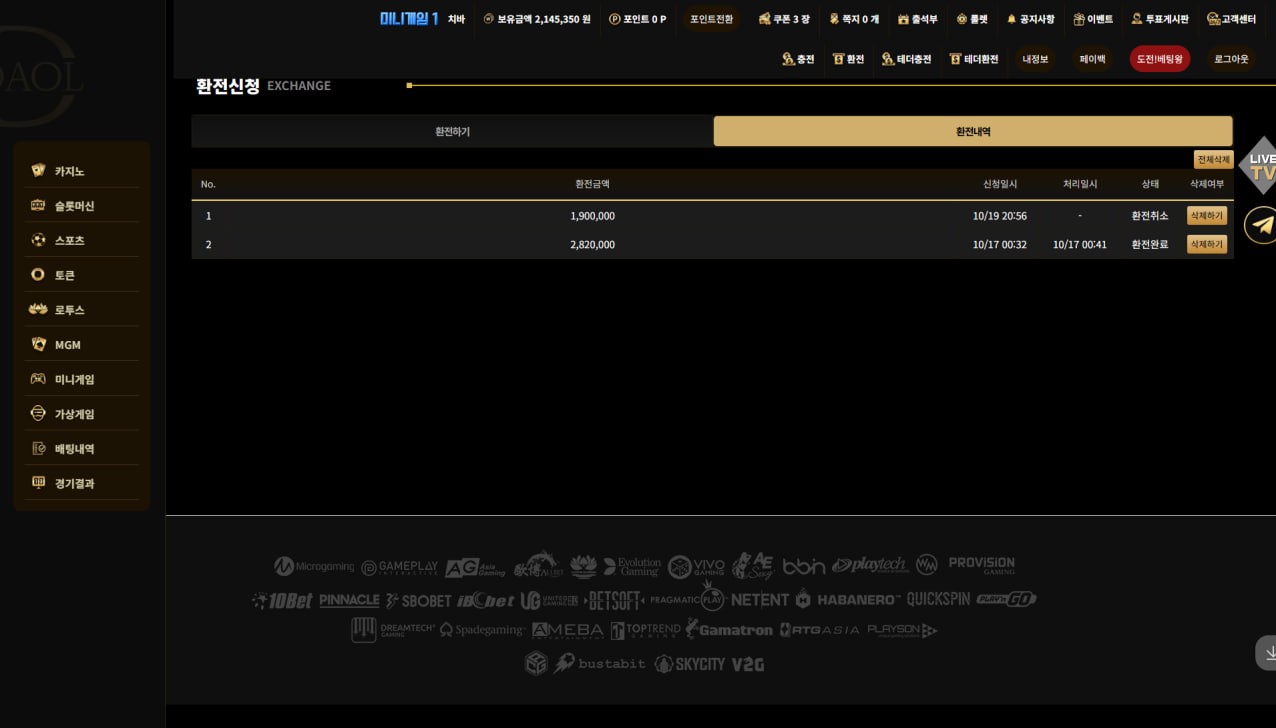
Task: Click 로그아웃 to log out
Action: (1231, 59)
